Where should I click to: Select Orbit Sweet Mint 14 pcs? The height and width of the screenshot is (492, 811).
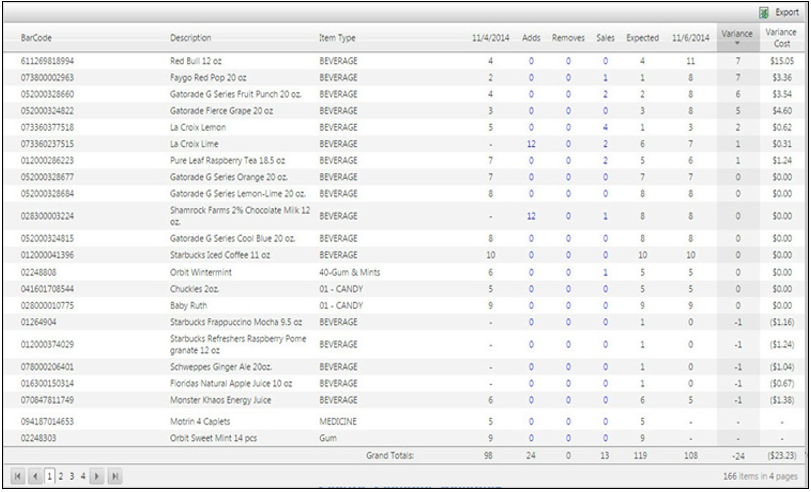(214, 438)
